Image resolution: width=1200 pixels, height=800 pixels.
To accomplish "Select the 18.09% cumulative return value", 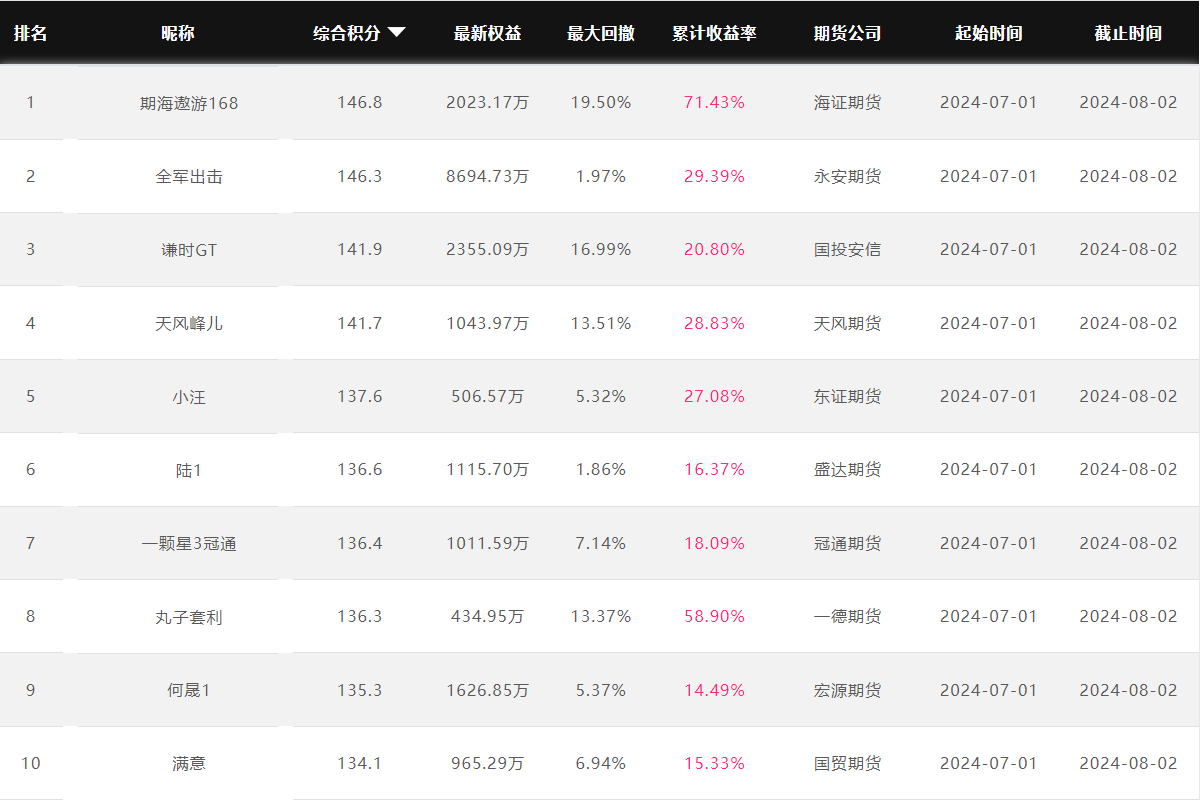I will (714, 543).
